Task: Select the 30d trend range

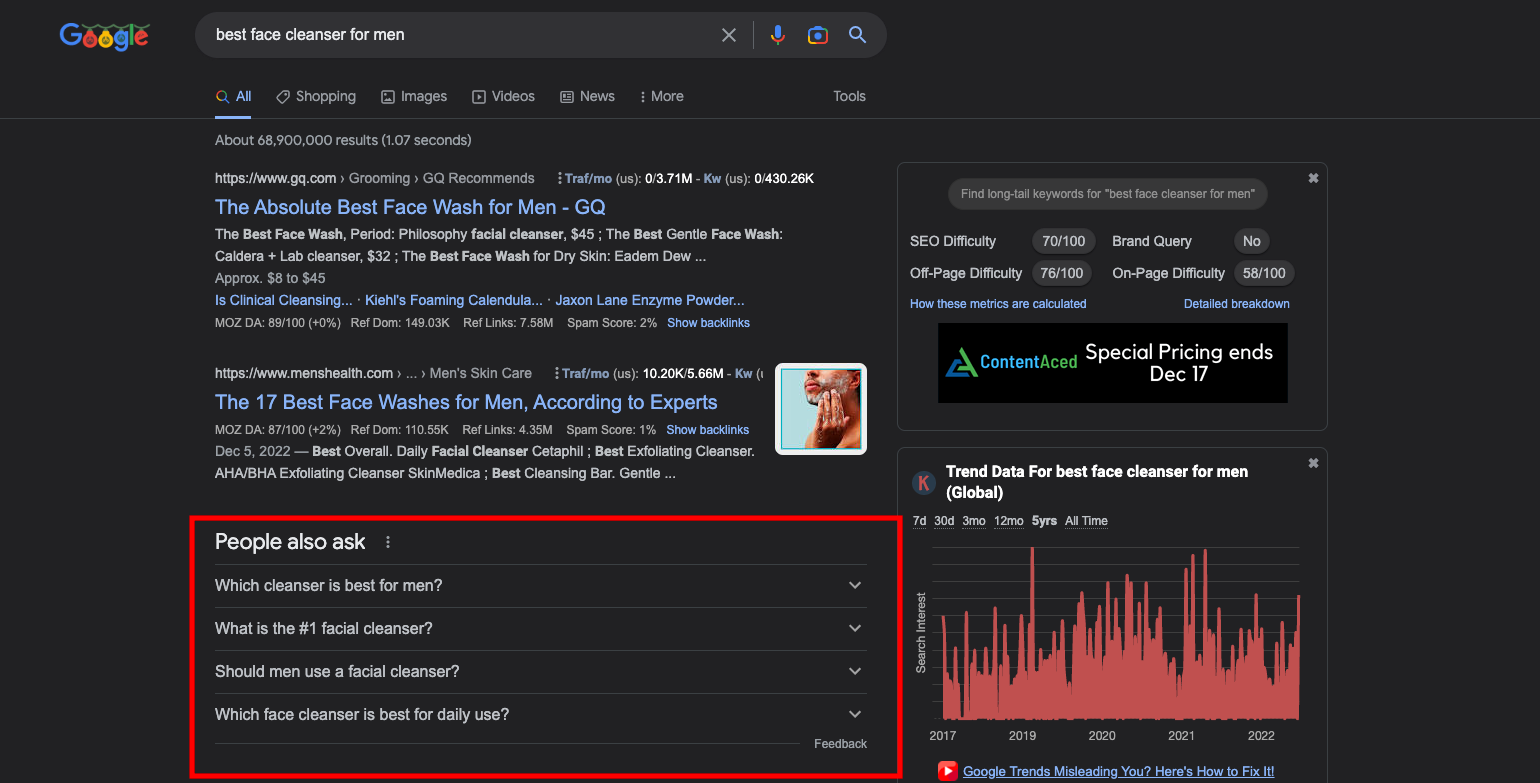Action: pos(944,521)
